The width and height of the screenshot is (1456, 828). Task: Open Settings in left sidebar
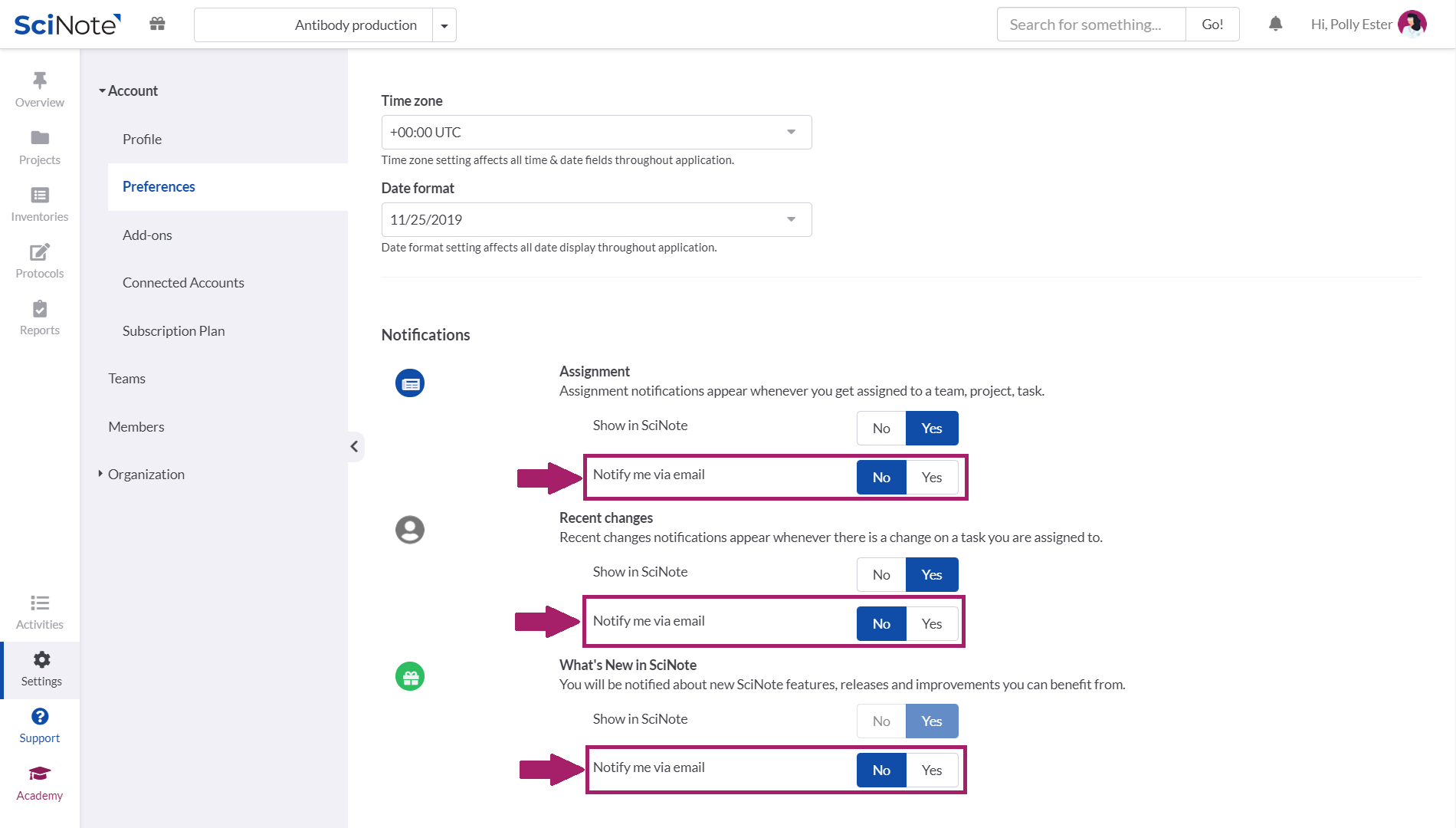[41, 669]
